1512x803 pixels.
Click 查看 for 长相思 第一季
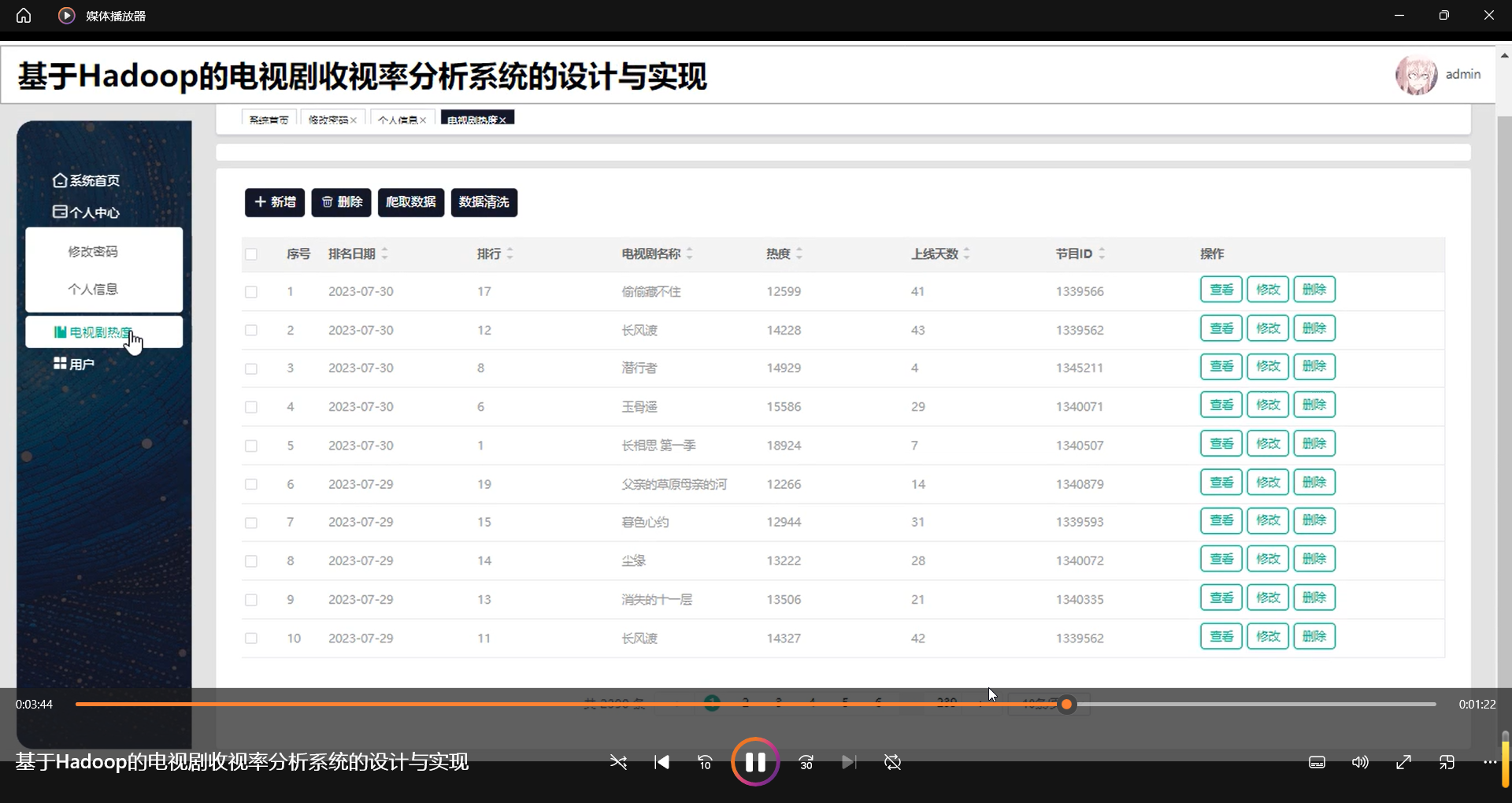tap(1221, 444)
